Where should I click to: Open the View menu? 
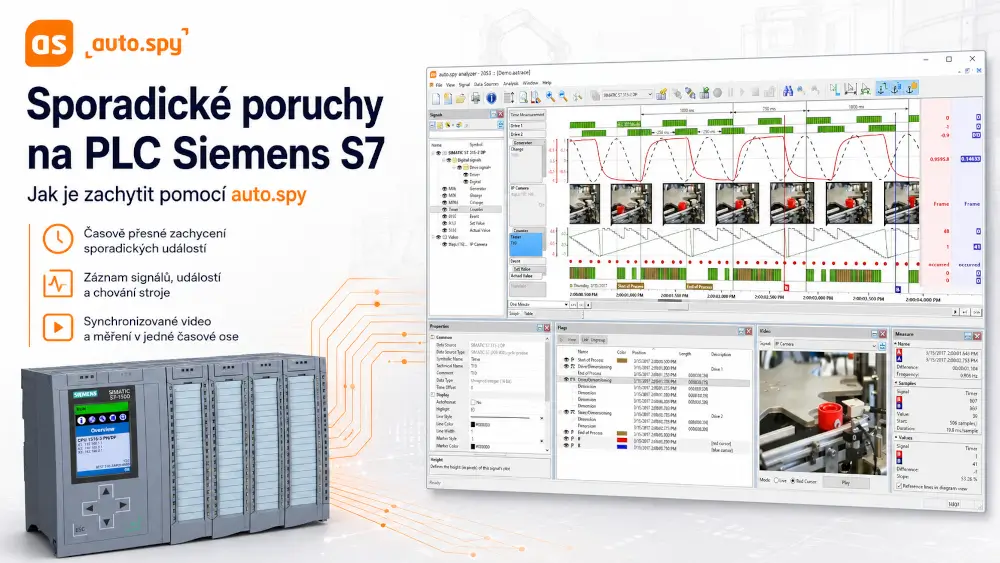click(x=450, y=85)
